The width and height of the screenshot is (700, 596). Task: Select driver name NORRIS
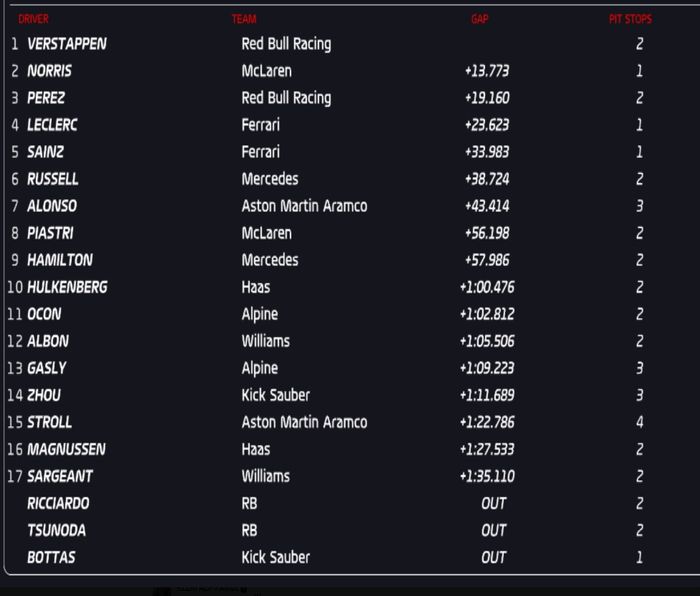click(x=50, y=71)
